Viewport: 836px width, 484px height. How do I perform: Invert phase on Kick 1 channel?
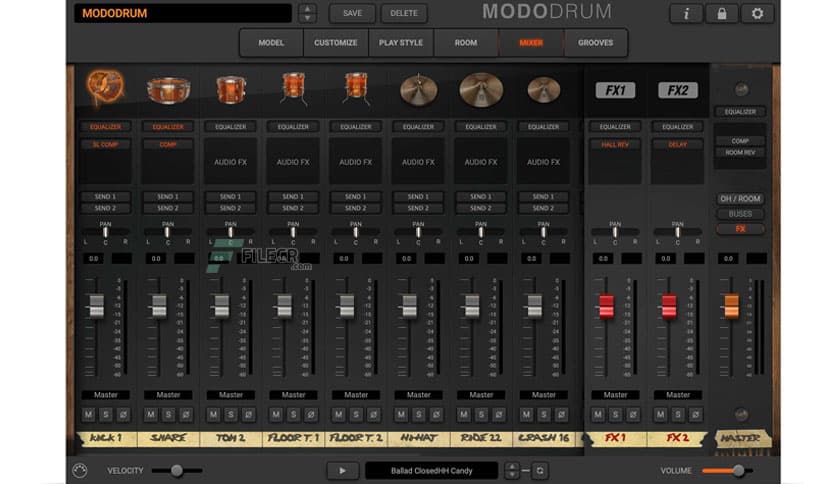(x=123, y=414)
